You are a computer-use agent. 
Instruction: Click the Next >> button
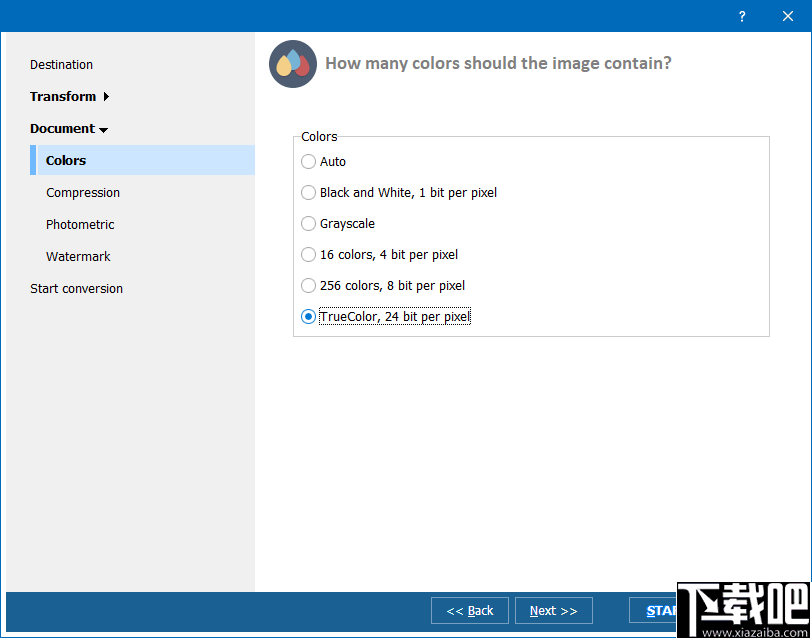point(554,611)
